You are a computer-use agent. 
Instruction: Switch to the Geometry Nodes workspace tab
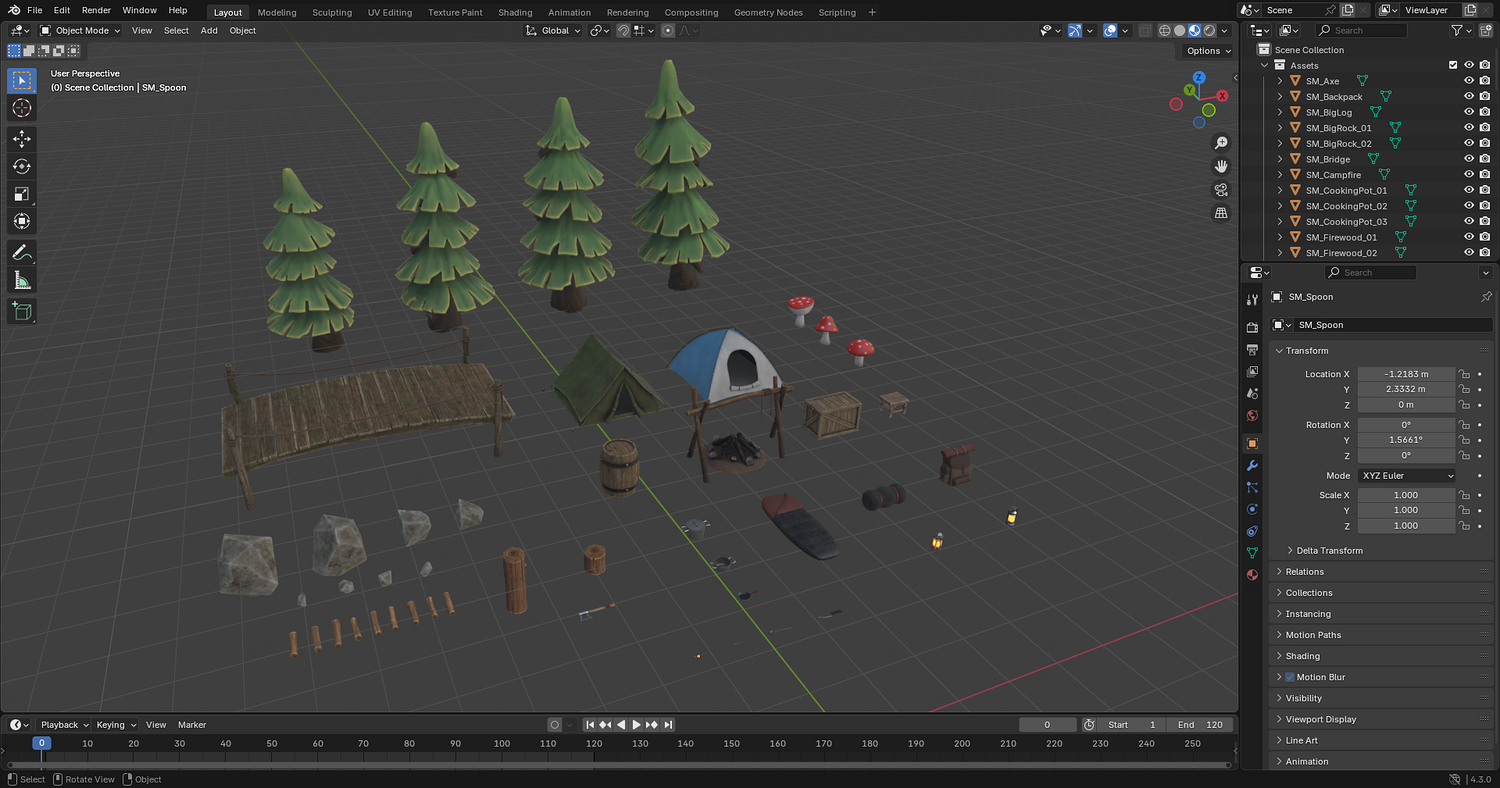point(768,12)
